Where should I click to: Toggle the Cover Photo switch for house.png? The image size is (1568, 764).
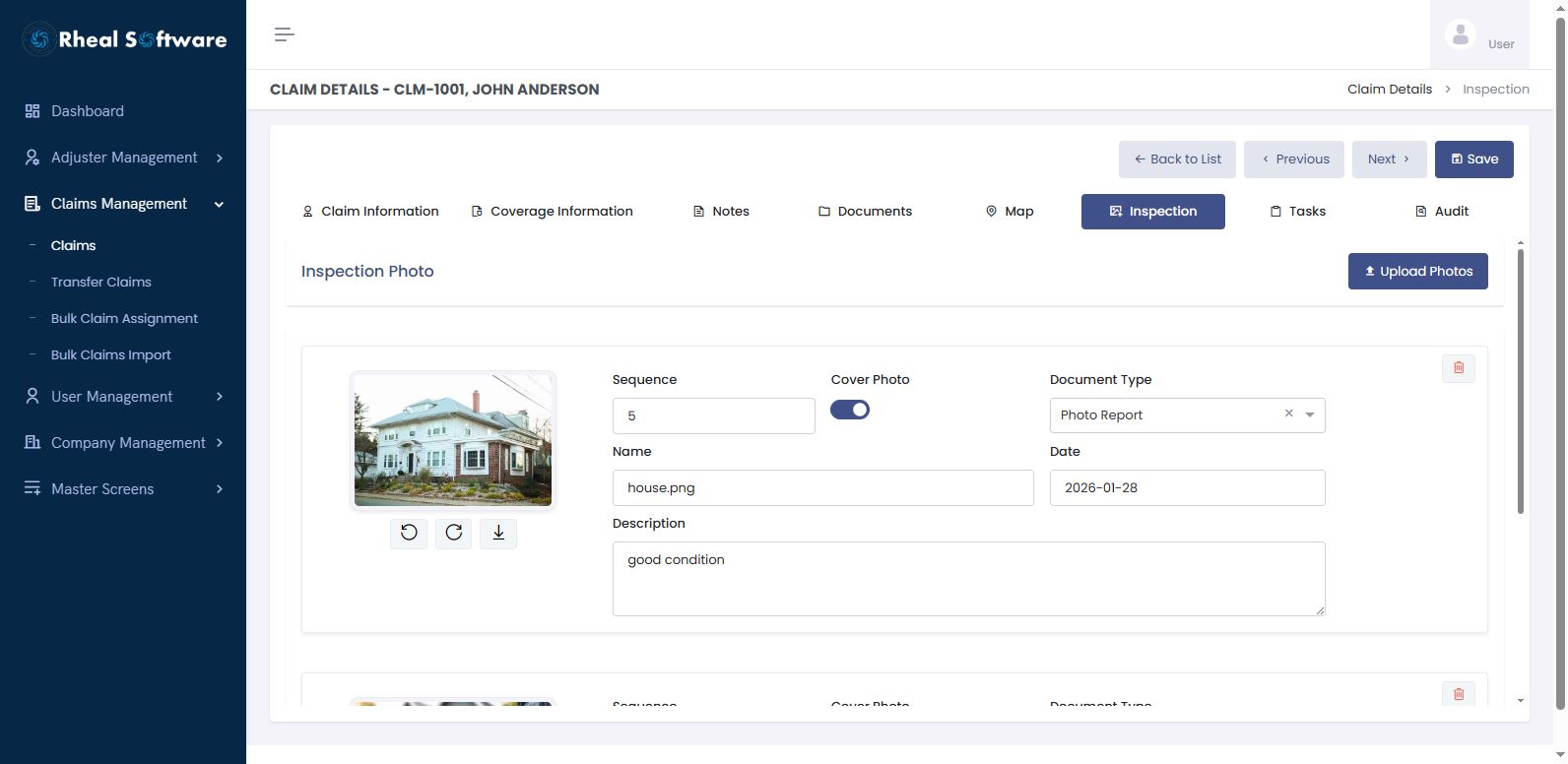click(x=850, y=410)
